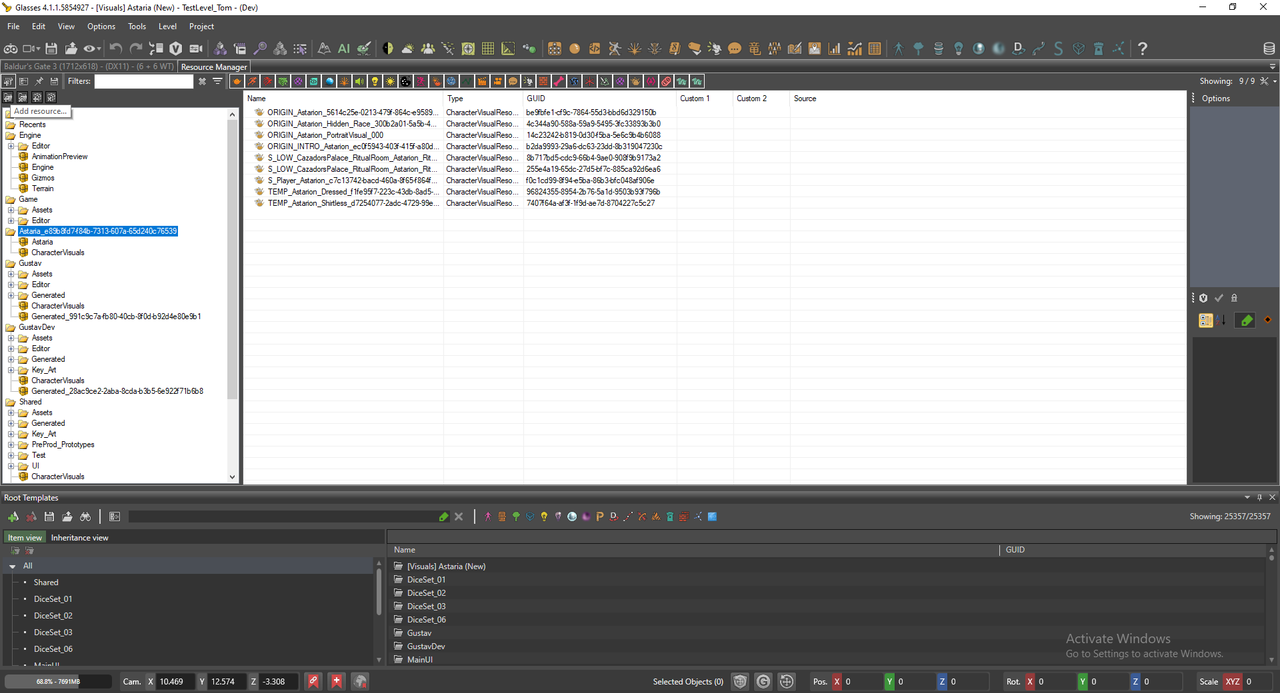Click the Add resource button
This screenshot has width=1280, height=693.
tap(8, 98)
